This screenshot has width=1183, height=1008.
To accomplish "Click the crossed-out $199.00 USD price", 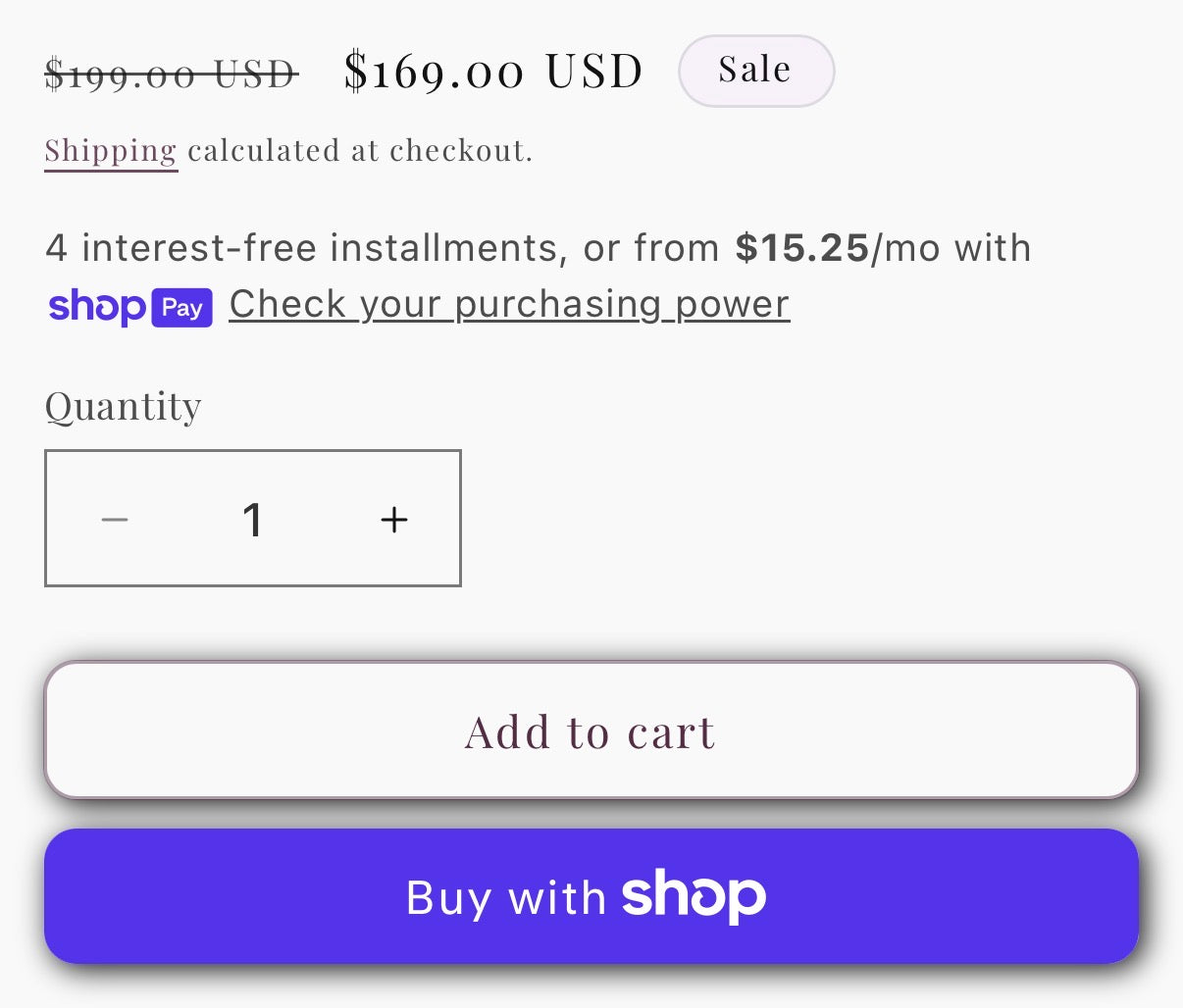I will 171,74.
